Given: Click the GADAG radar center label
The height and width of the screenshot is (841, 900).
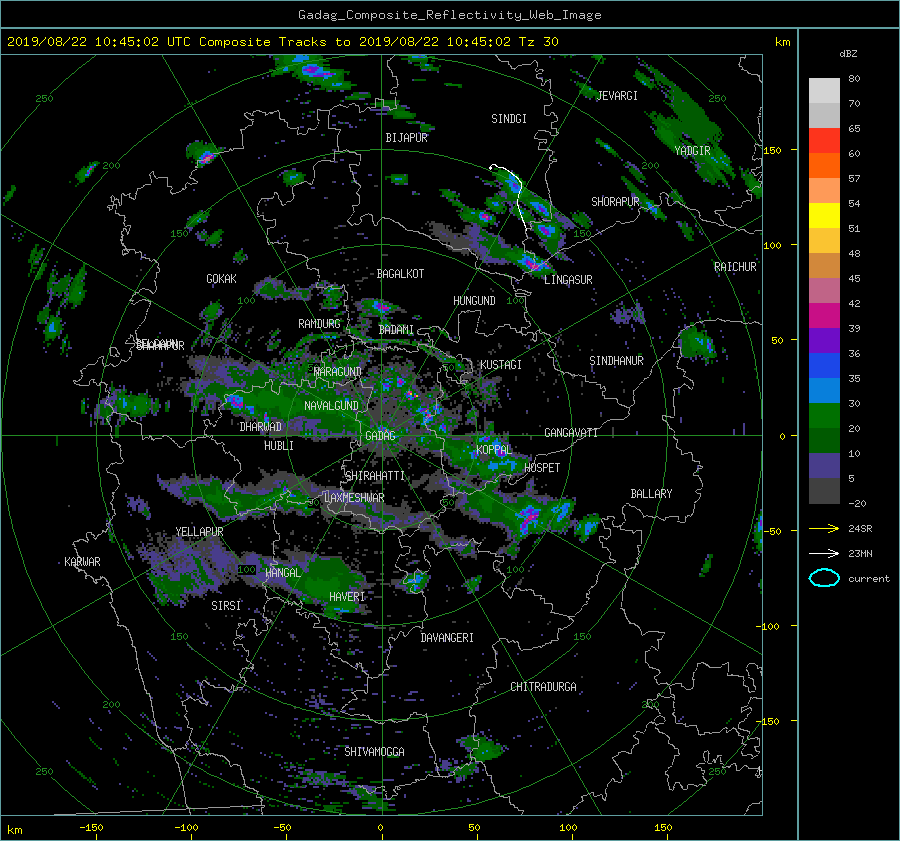Looking at the screenshot, I should click(x=380, y=436).
